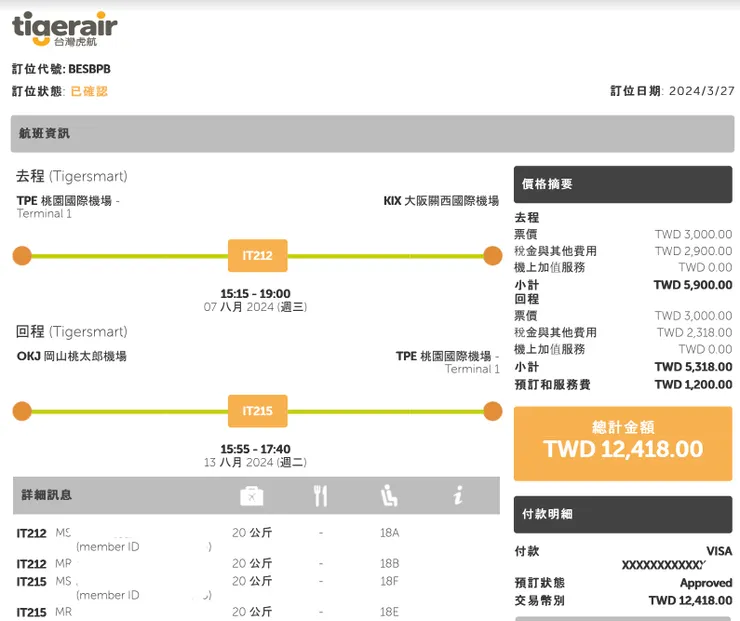Image resolution: width=740 pixels, height=621 pixels.
Task: Click the 價格摘要 panel header
Action: pos(623,184)
